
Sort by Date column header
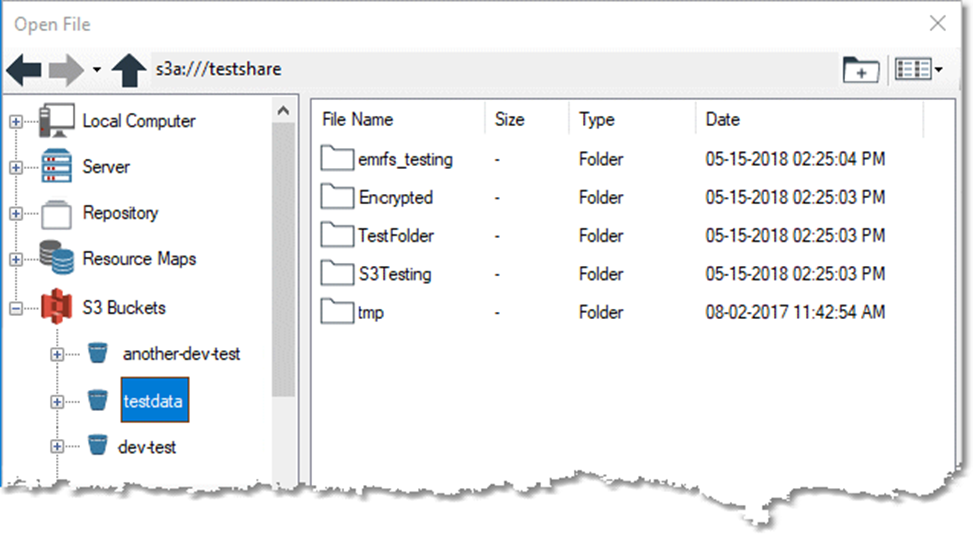723,120
